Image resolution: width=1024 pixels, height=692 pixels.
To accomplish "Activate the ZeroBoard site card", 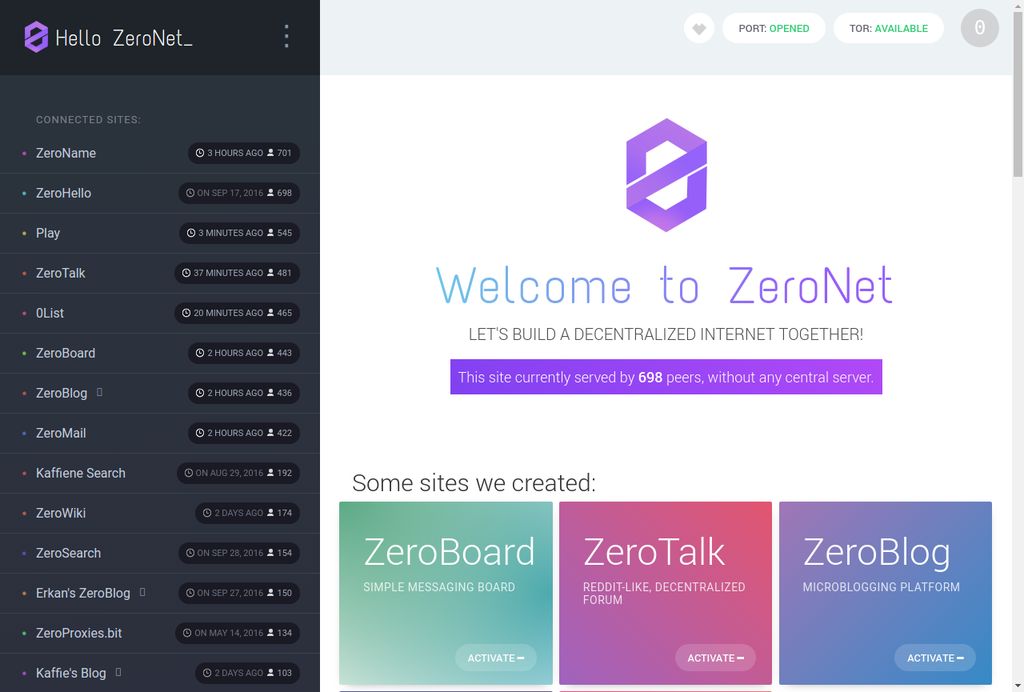I will pyautogui.click(x=495, y=658).
